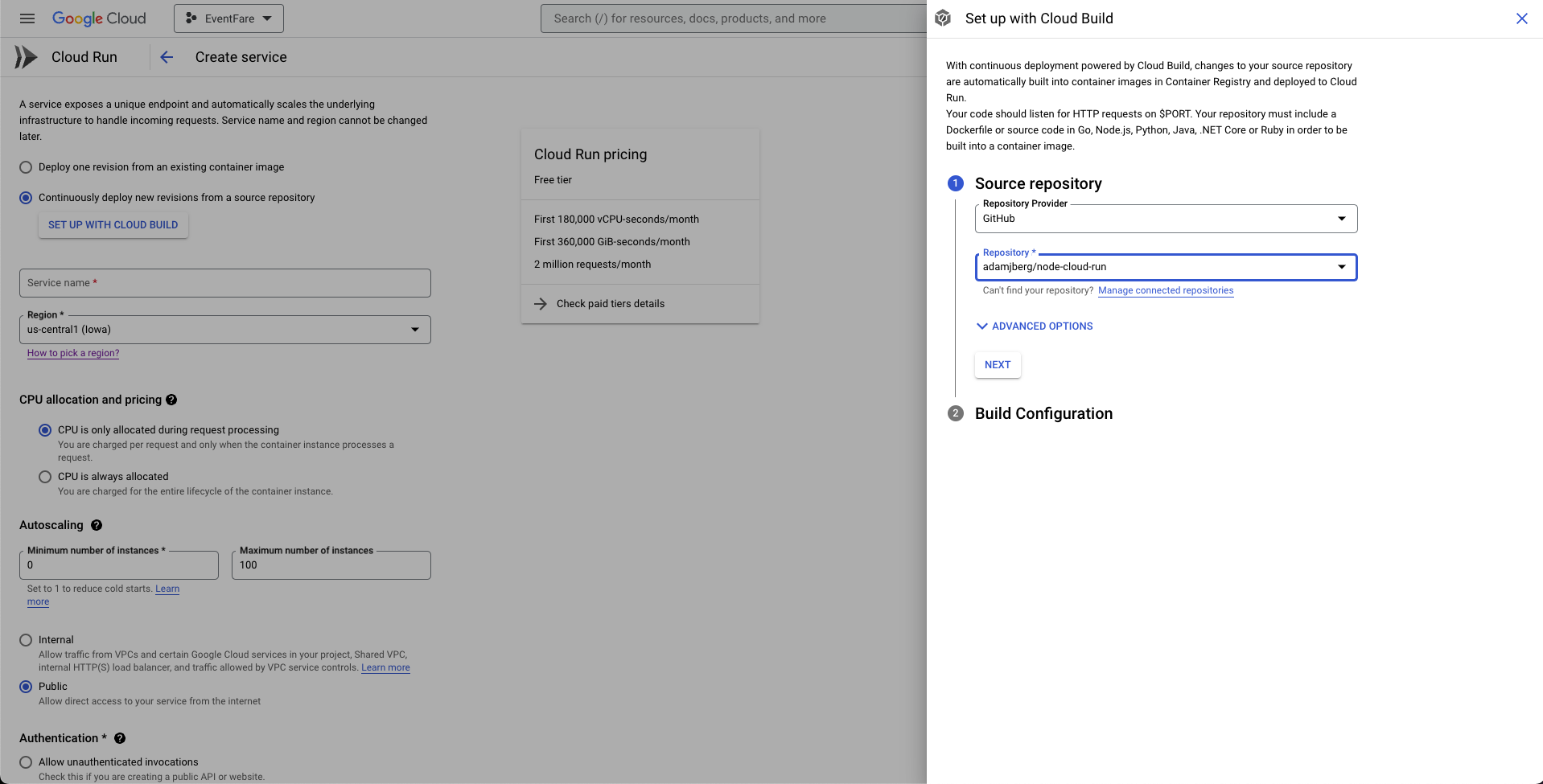
Task: Expand ADVANCED OPTIONS section
Action: pos(1035,326)
